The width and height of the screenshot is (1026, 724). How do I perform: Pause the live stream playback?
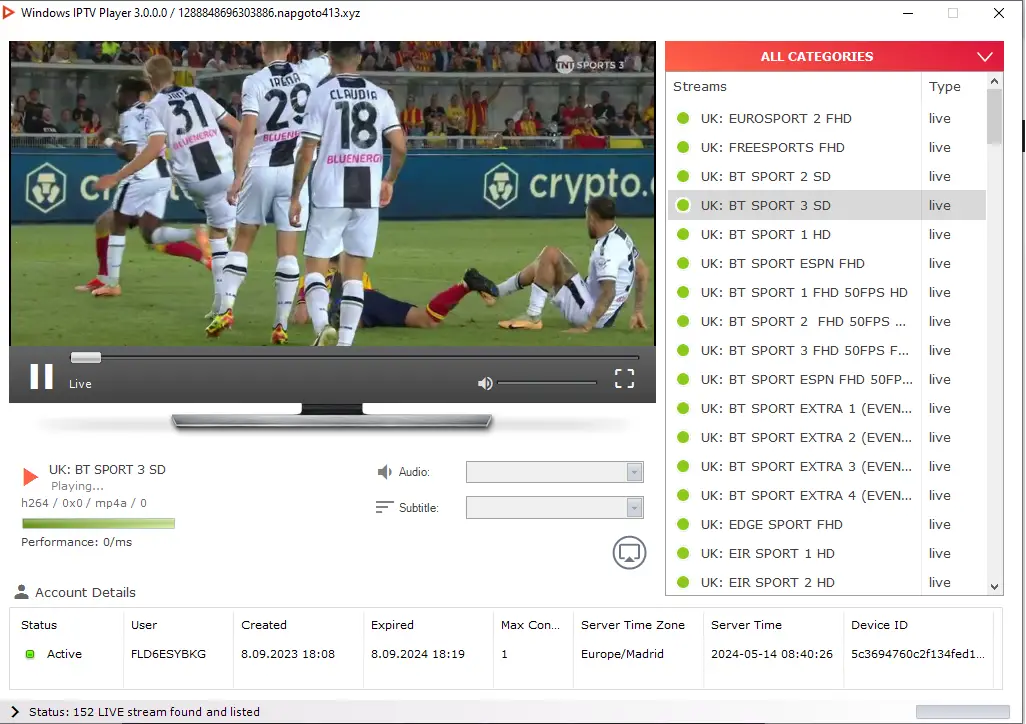point(41,376)
